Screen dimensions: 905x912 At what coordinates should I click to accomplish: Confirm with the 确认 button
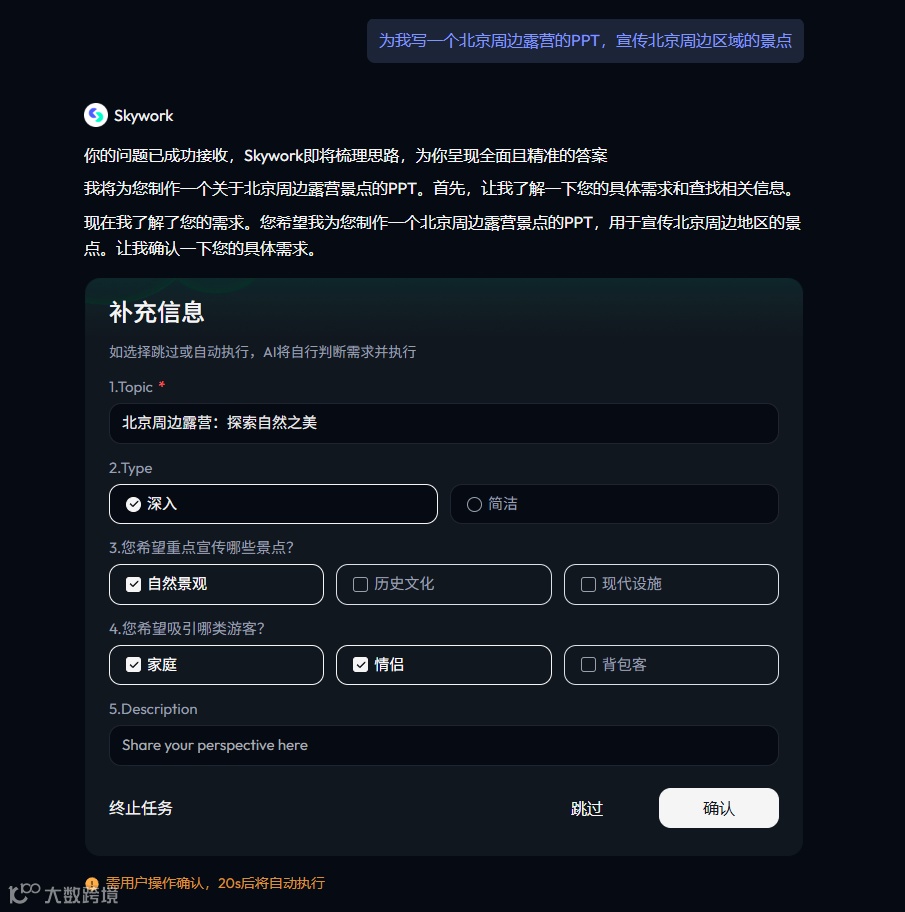(x=718, y=808)
